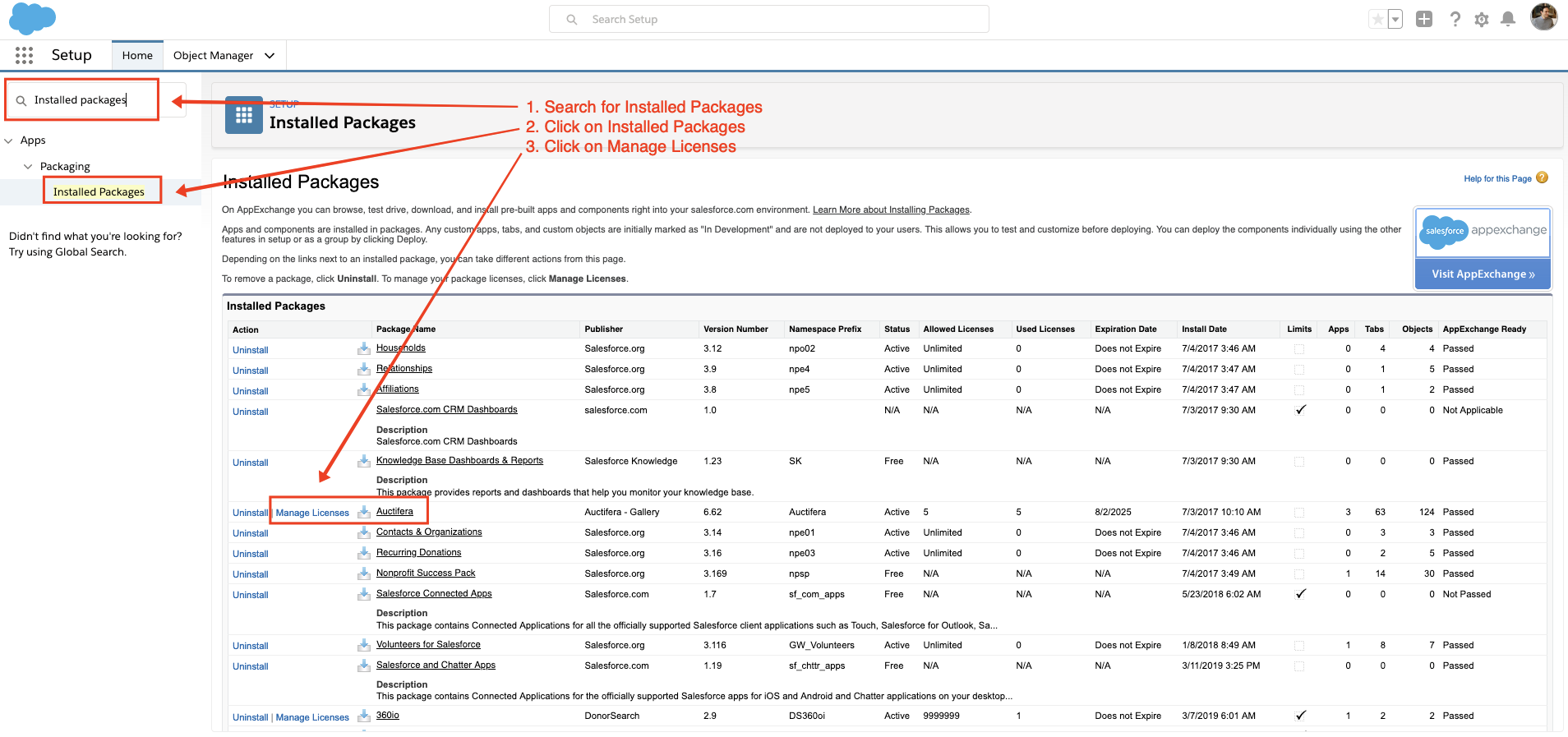This screenshot has height=737, width=1568.
Task: Click the download icon next to Contacts & Organizations
Action: [x=364, y=532]
